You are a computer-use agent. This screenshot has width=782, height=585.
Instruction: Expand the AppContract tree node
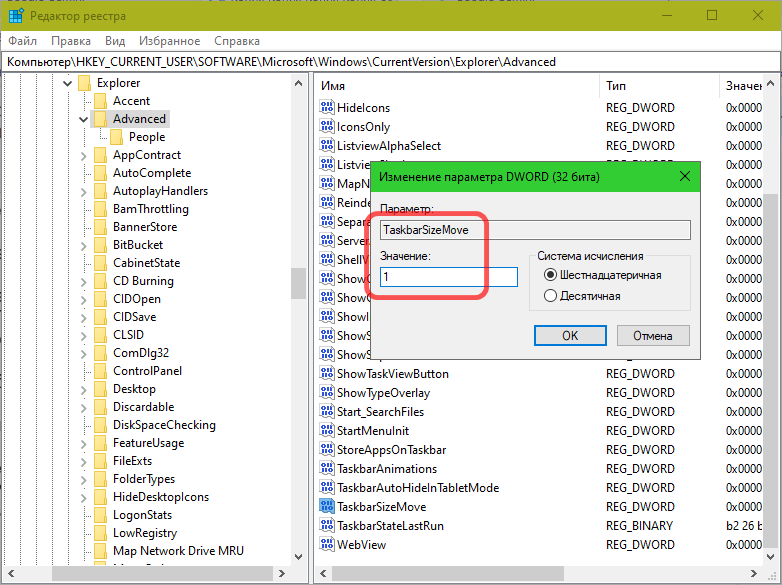click(x=84, y=155)
